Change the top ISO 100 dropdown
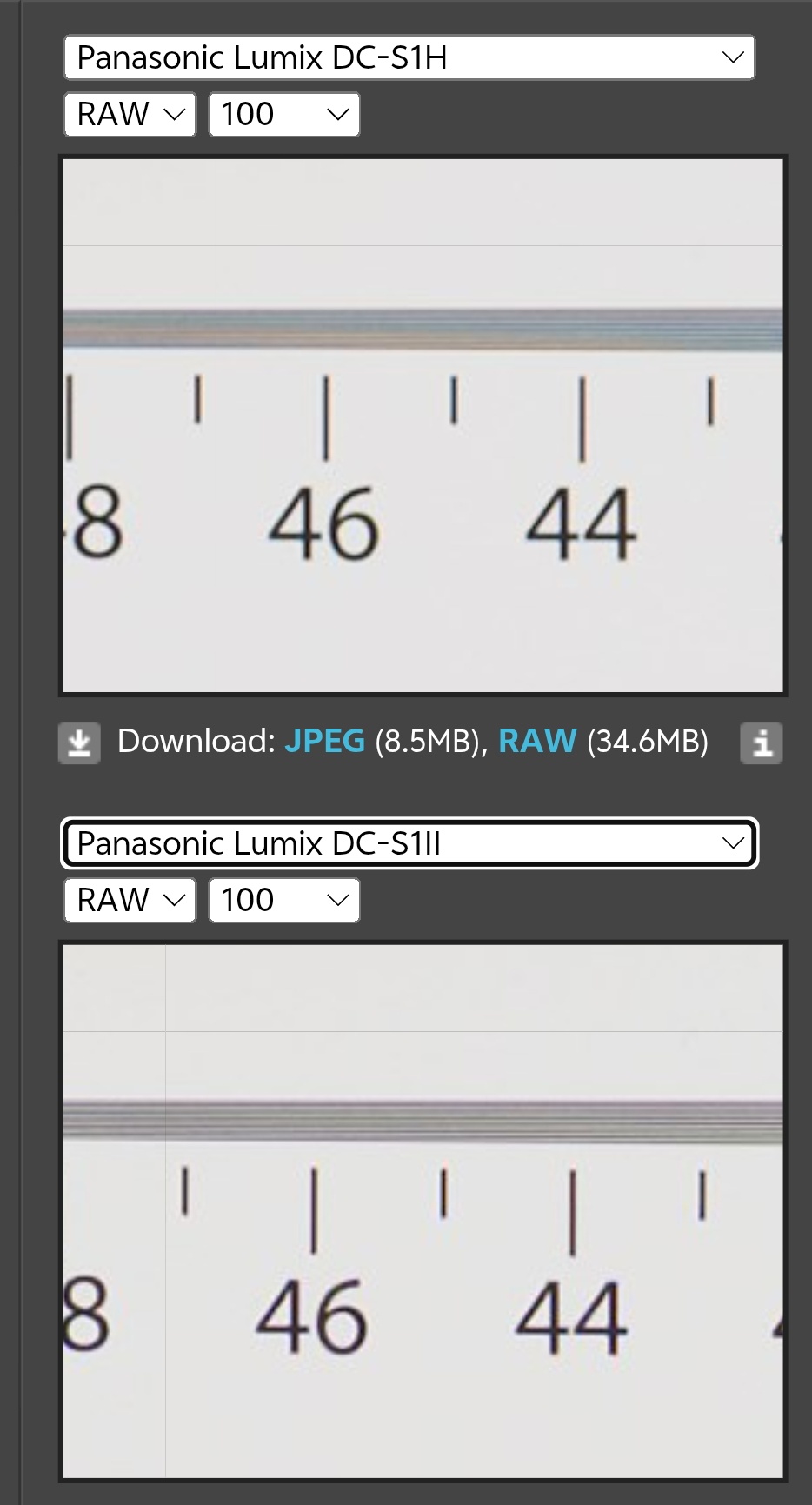Viewport: 812px width, 1505px height. tap(284, 114)
